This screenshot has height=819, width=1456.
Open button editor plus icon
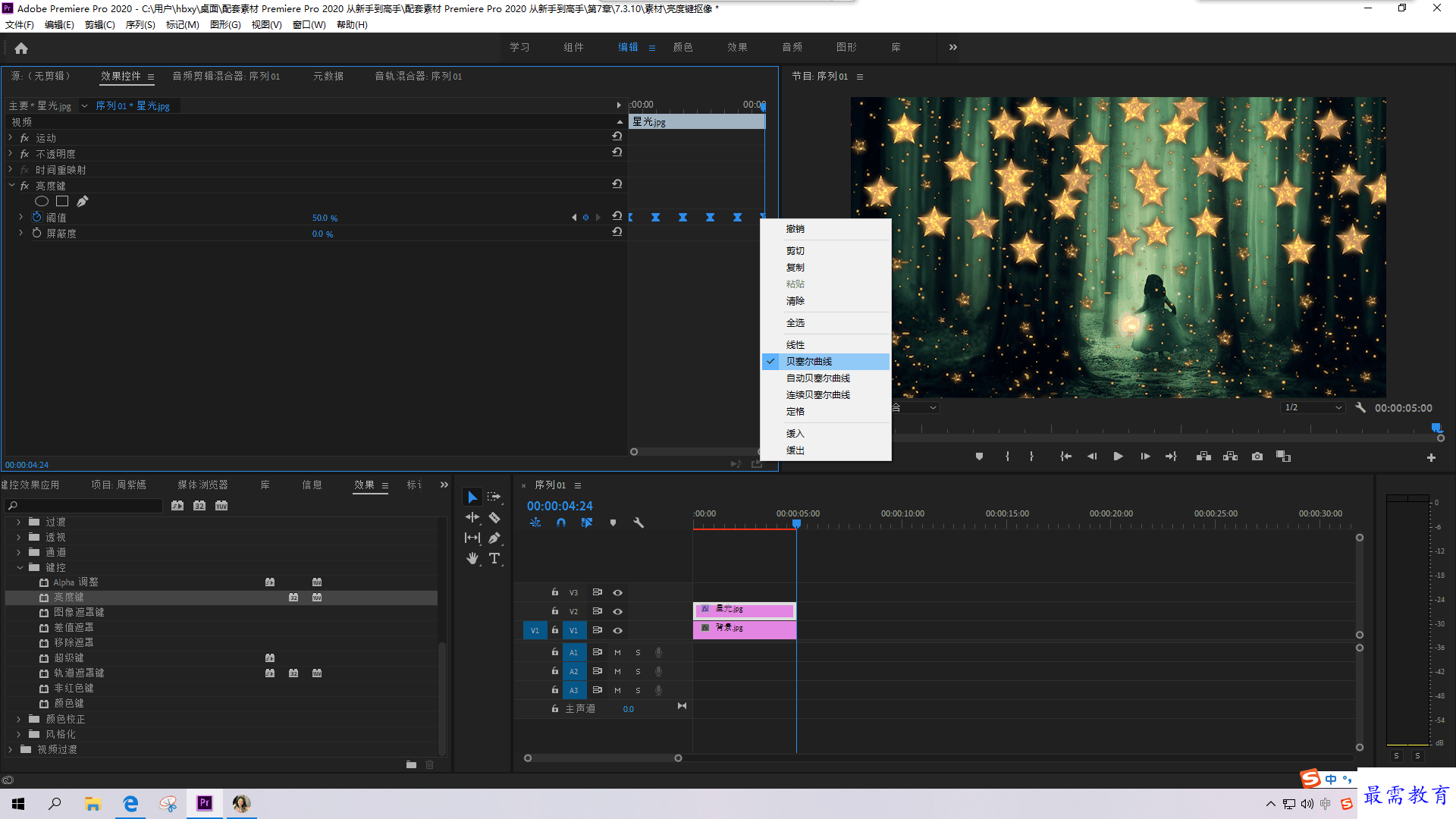(1431, 457)
